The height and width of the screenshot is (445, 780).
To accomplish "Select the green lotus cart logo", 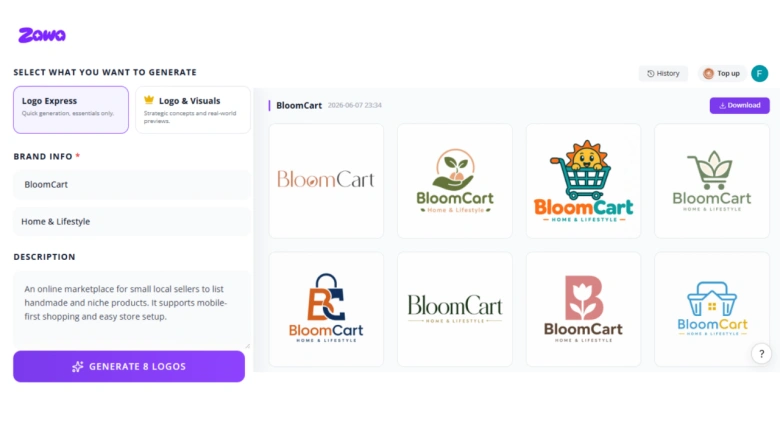I will [x=712, y=181].
